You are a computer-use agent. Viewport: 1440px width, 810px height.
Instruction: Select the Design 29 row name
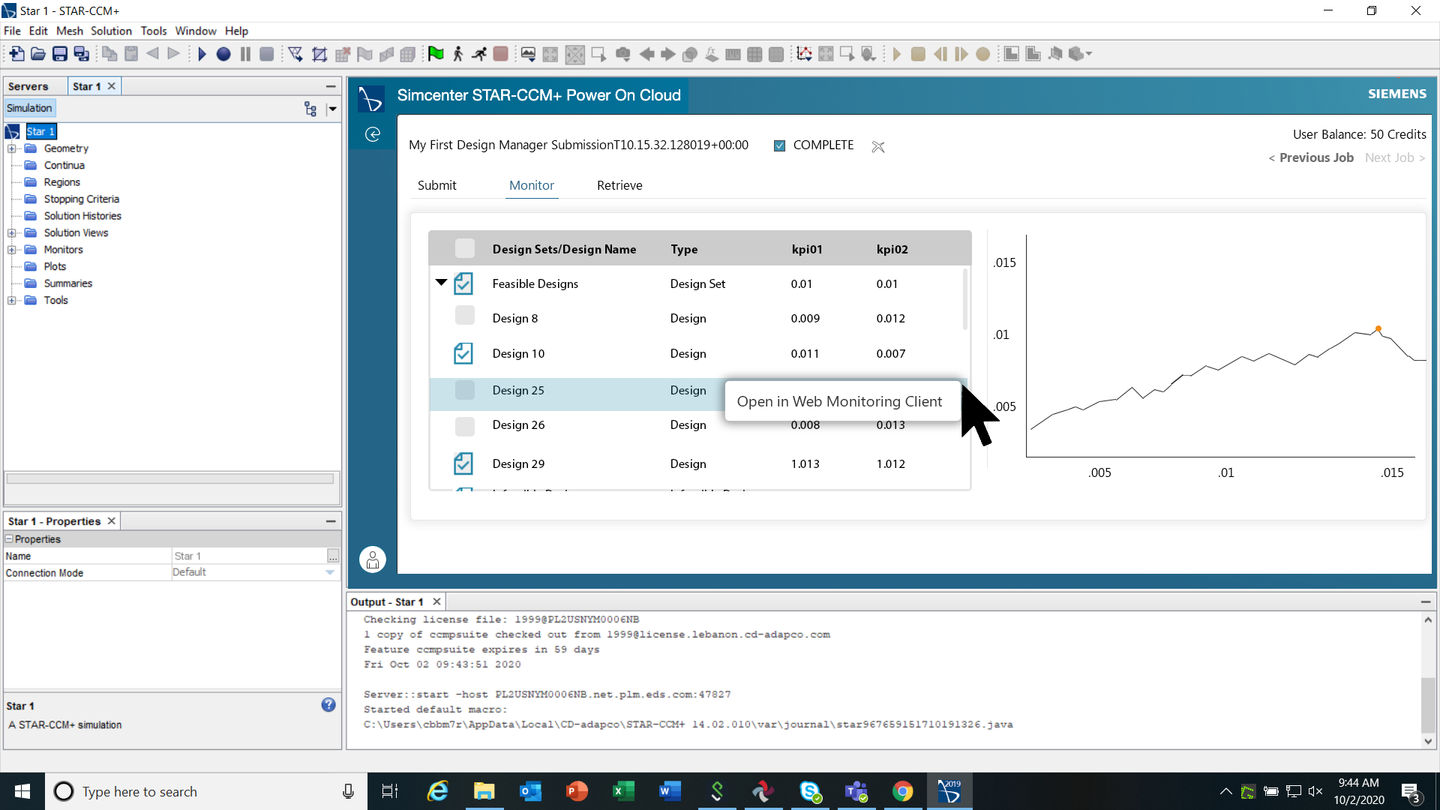pos(517,464)
